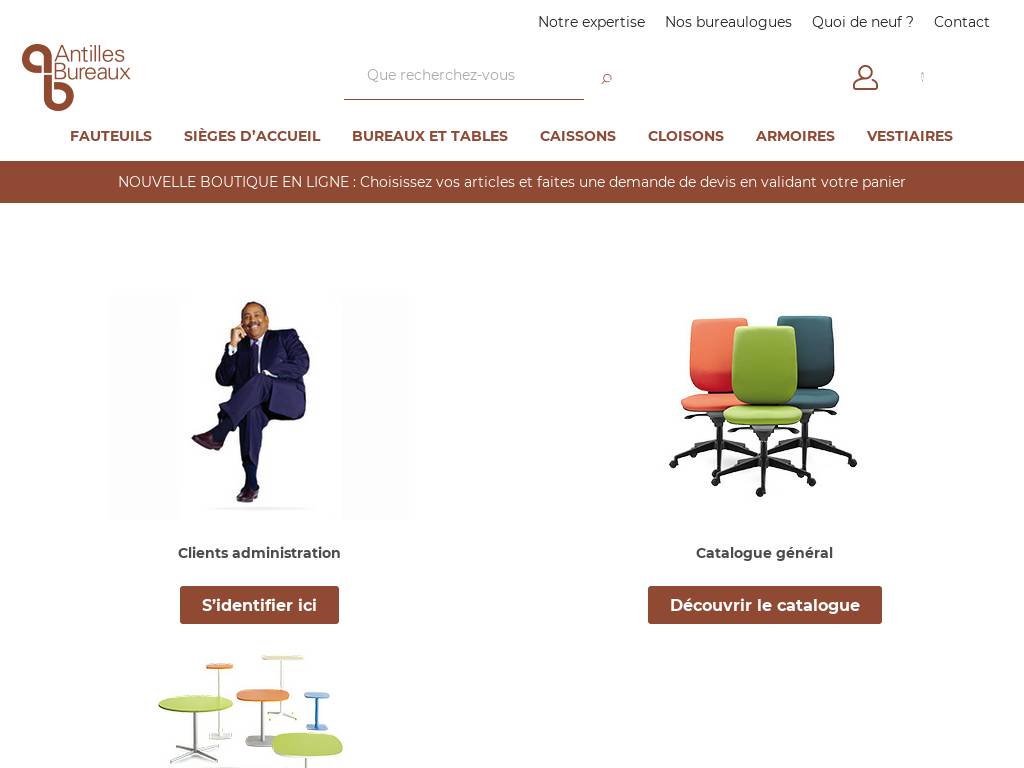Select the CAISSONS menu item
Viewport: 1024px width, 768px height.
[x=577, y=136]
